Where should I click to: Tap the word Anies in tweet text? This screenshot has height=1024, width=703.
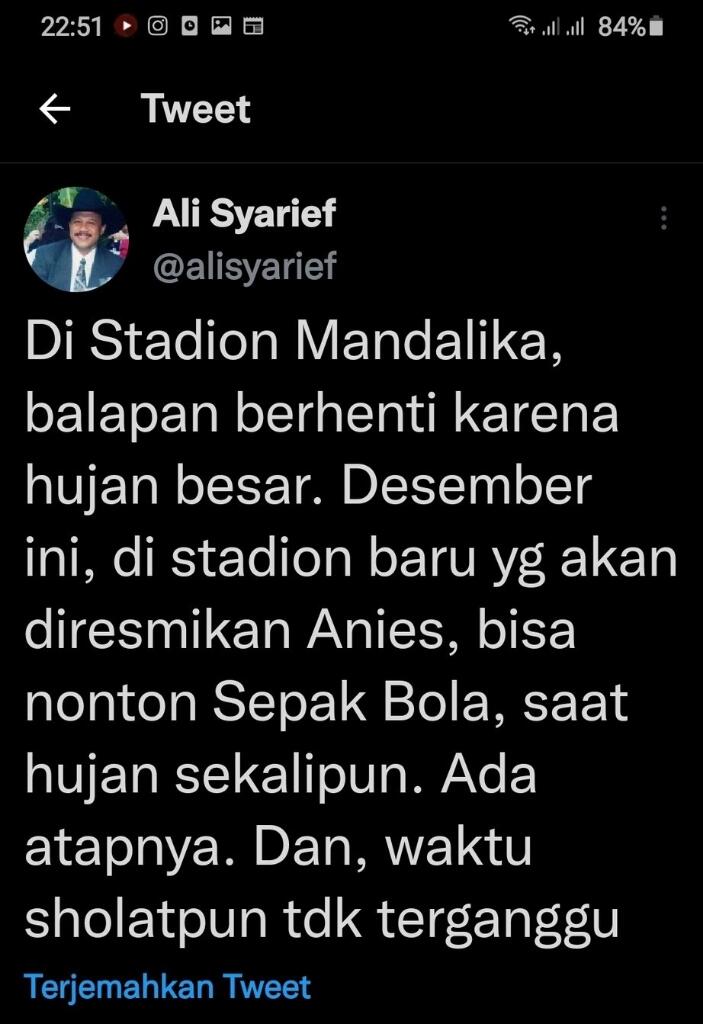tap(384, 630)
